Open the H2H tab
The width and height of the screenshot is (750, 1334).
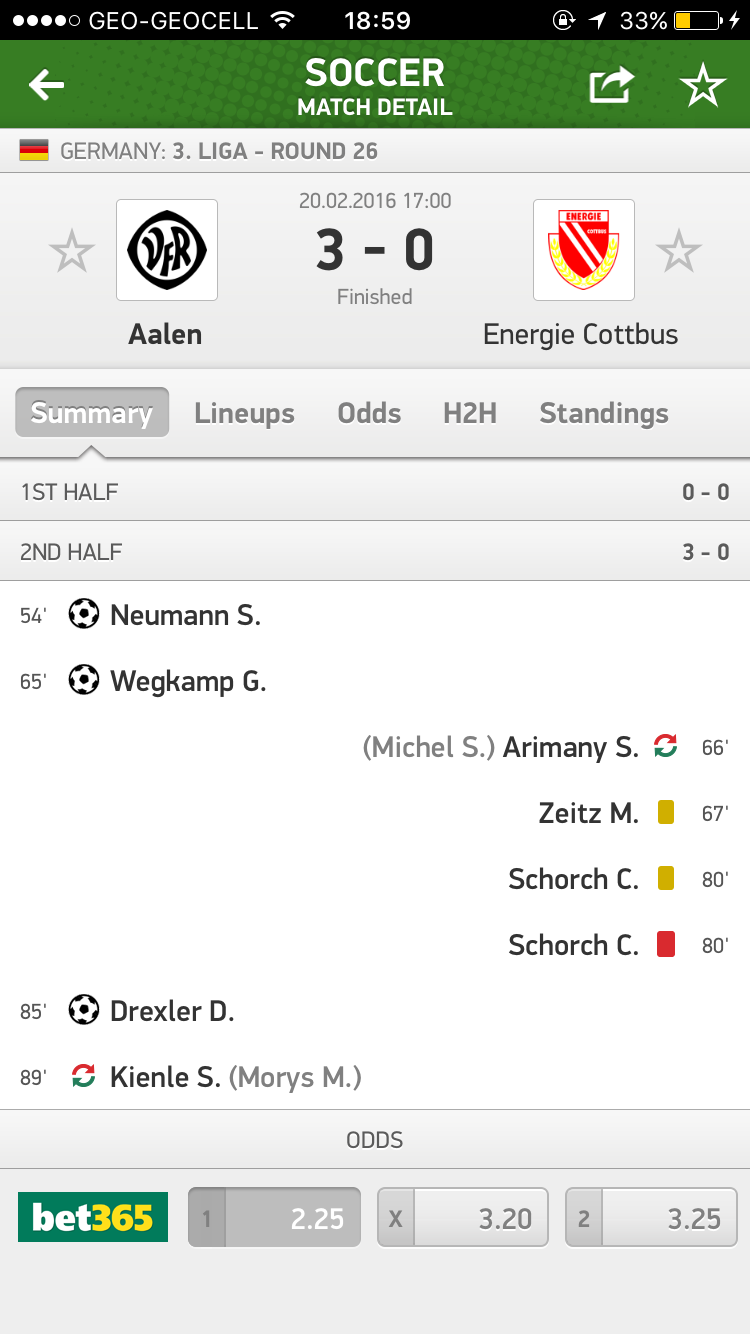point(470,413)
